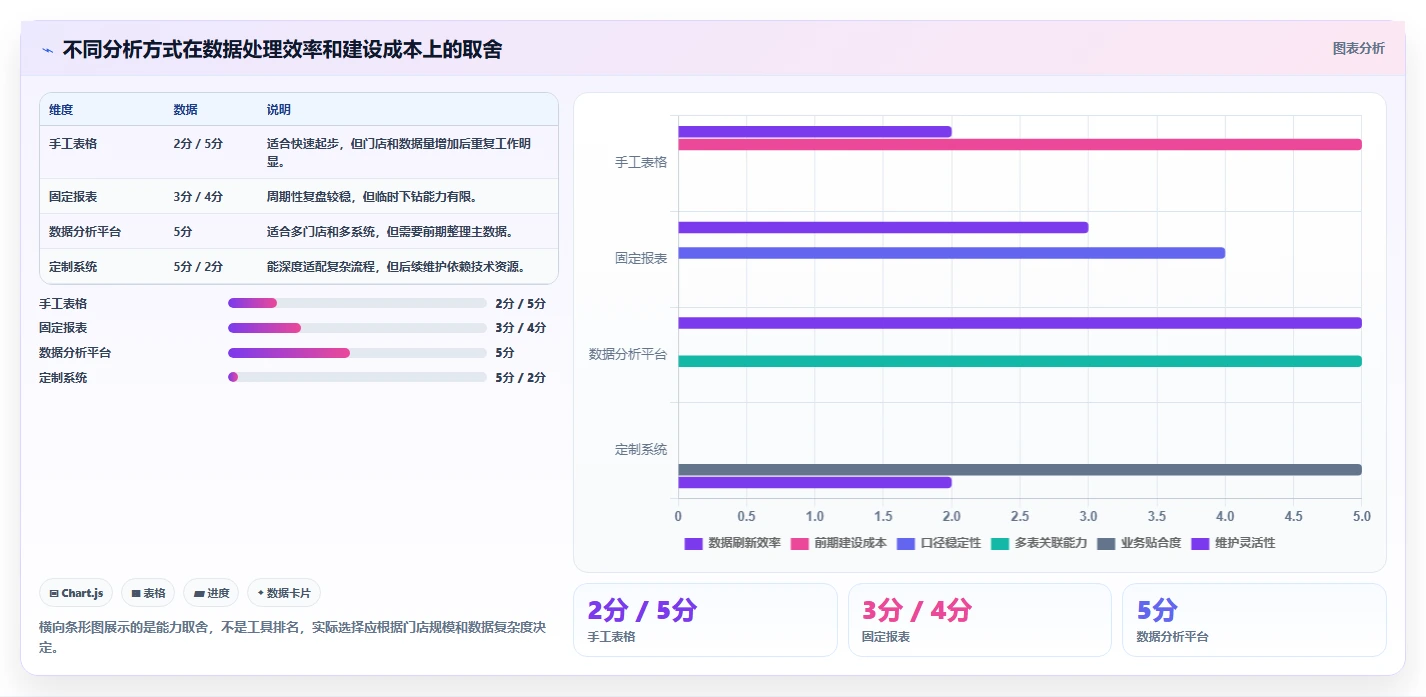The height and width of the screenshot is (697, 1426).
Task: Click the 数据卡片 tag chip
Action: (284, 593)
